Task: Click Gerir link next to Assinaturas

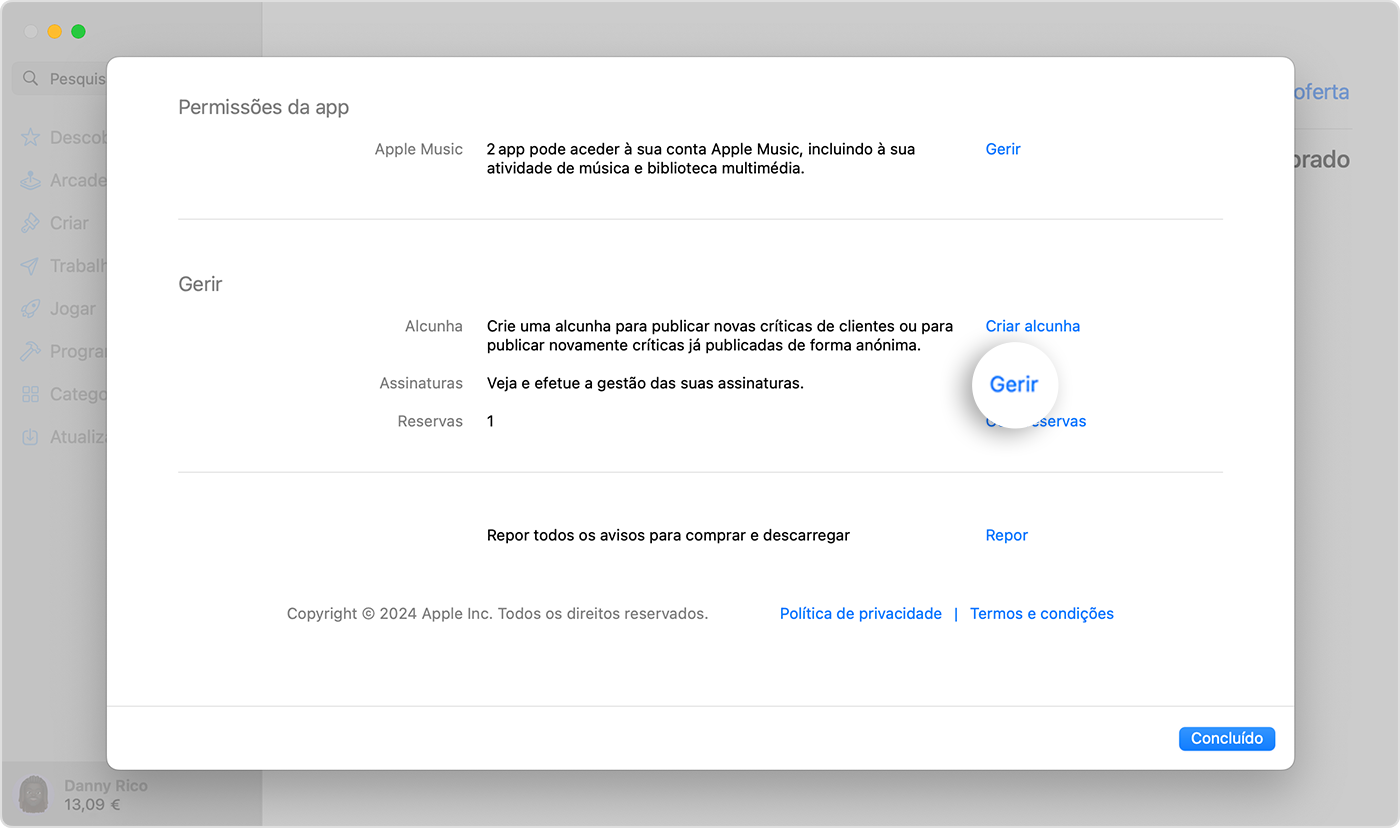Action: [1014, 384]
